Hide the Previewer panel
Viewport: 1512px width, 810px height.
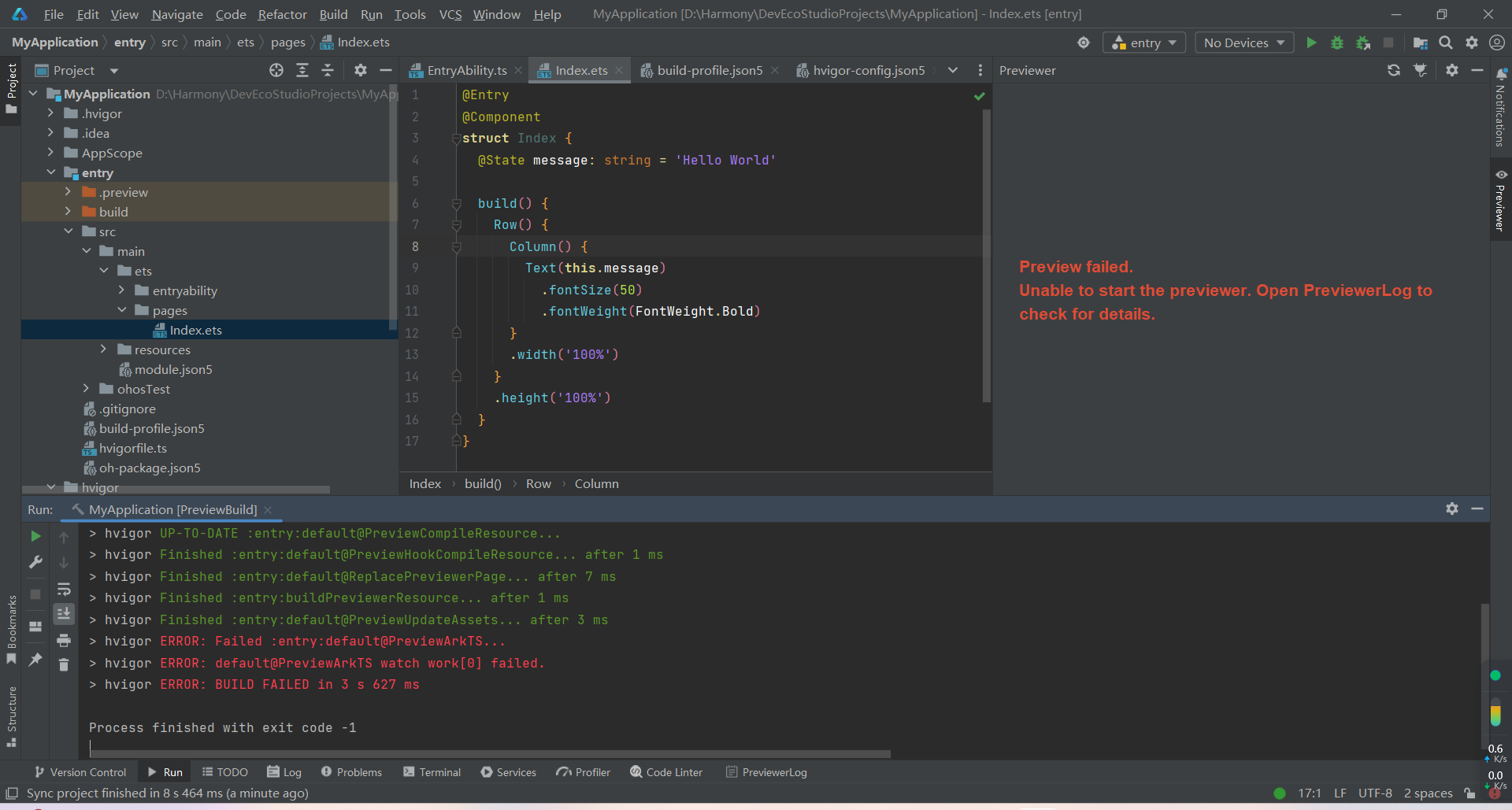tap(1477, 70)
